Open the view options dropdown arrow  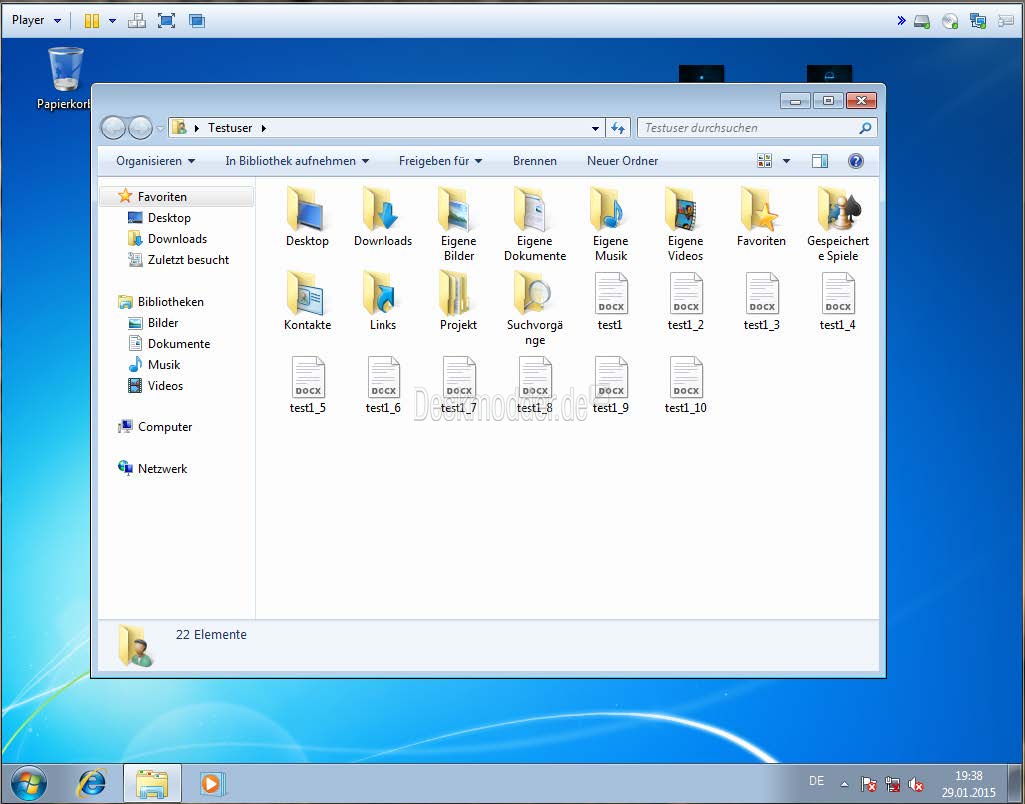click(x=786, y=161)
